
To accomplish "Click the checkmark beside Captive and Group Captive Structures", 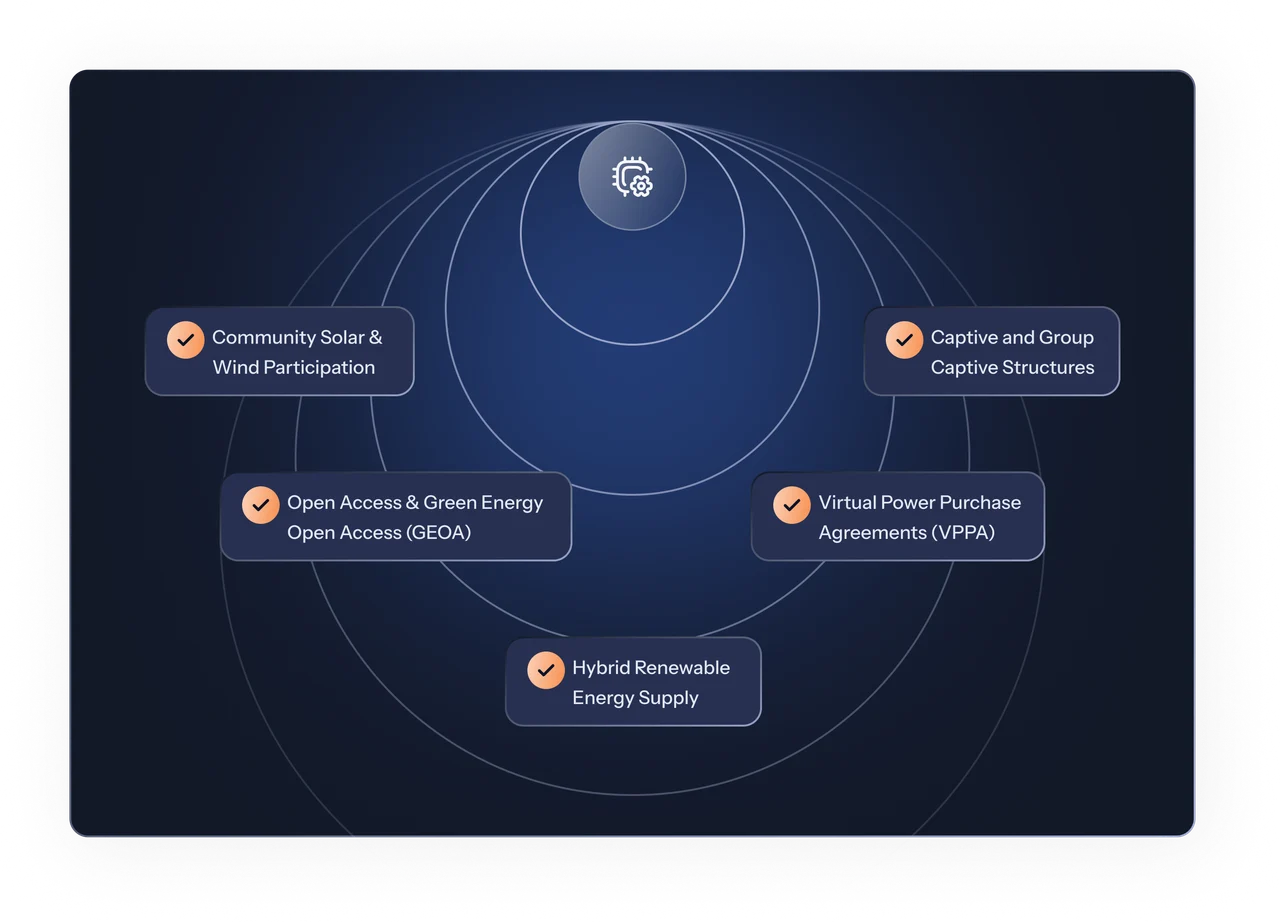I will 904,340.
